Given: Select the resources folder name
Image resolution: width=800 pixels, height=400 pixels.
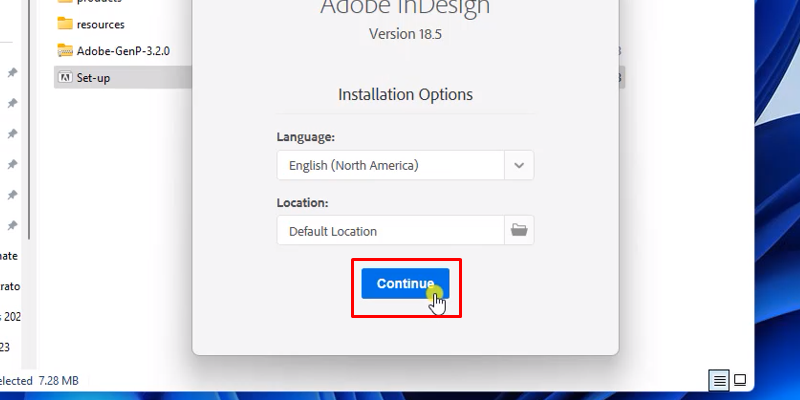Looking at the screenshot, I should coord(100,23).
